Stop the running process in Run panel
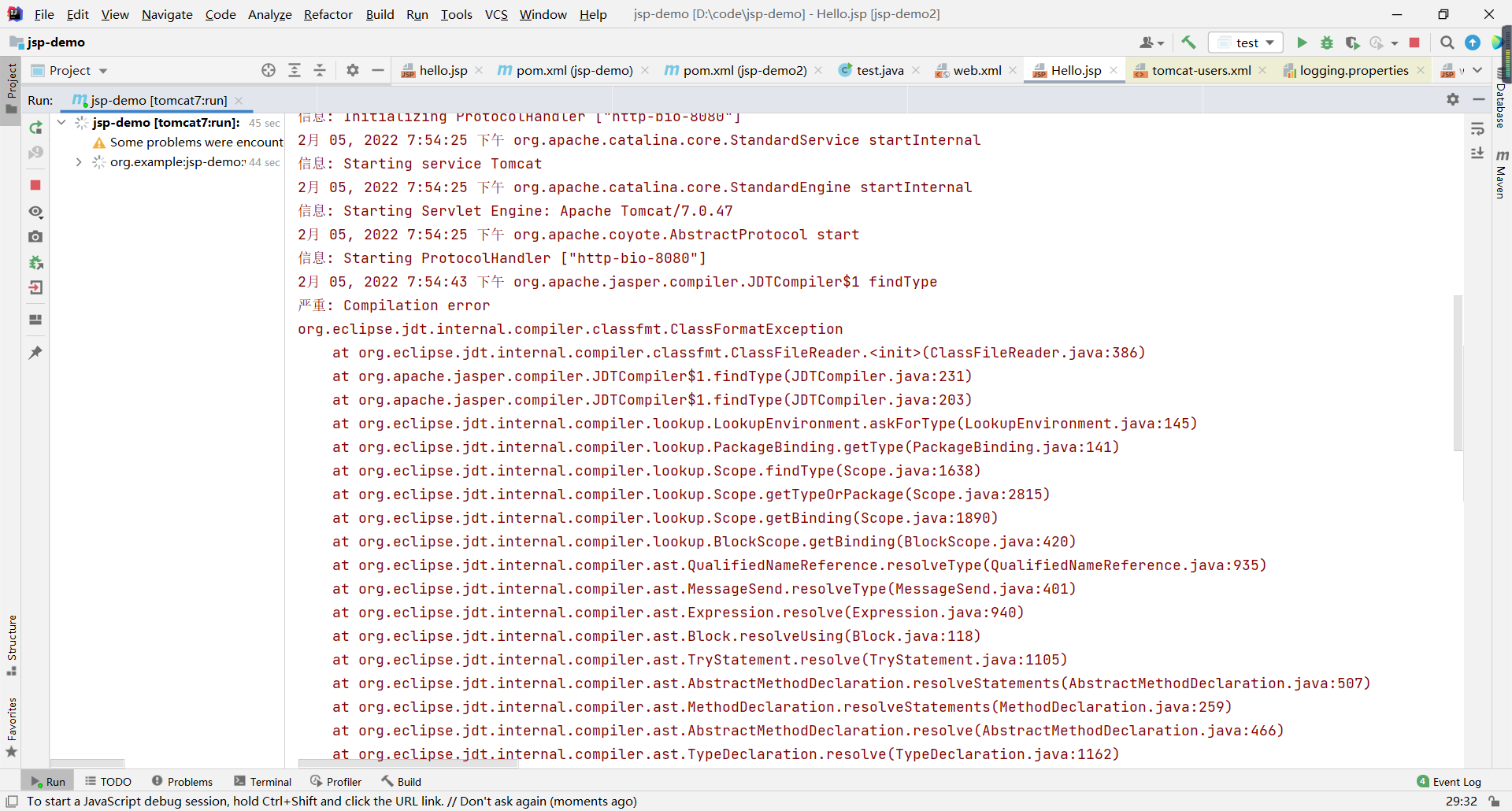 [x=35, y=185]
